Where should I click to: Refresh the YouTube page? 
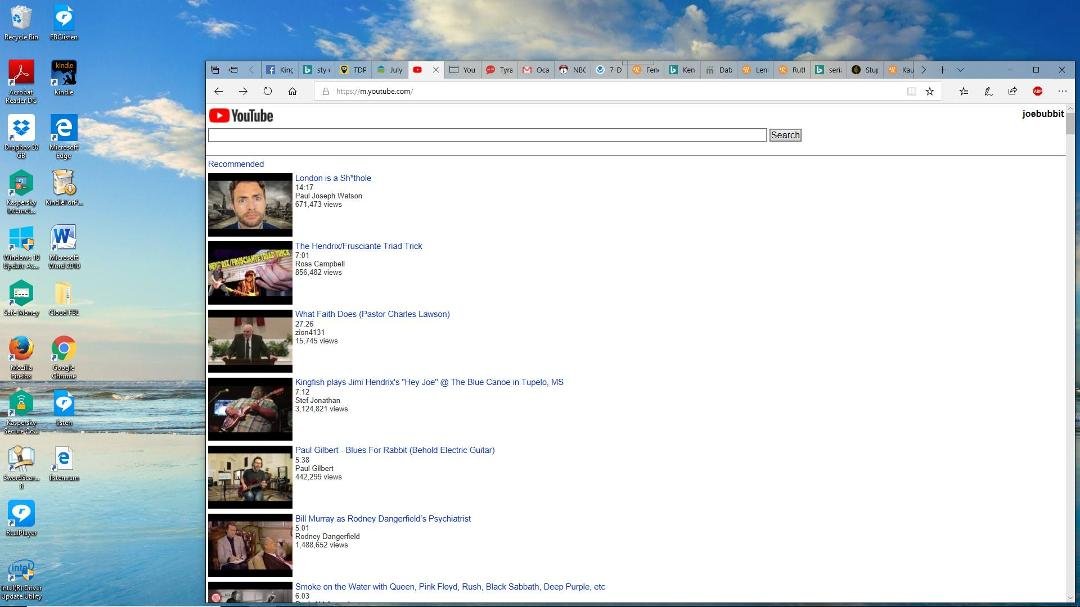[x=268, y=91]
